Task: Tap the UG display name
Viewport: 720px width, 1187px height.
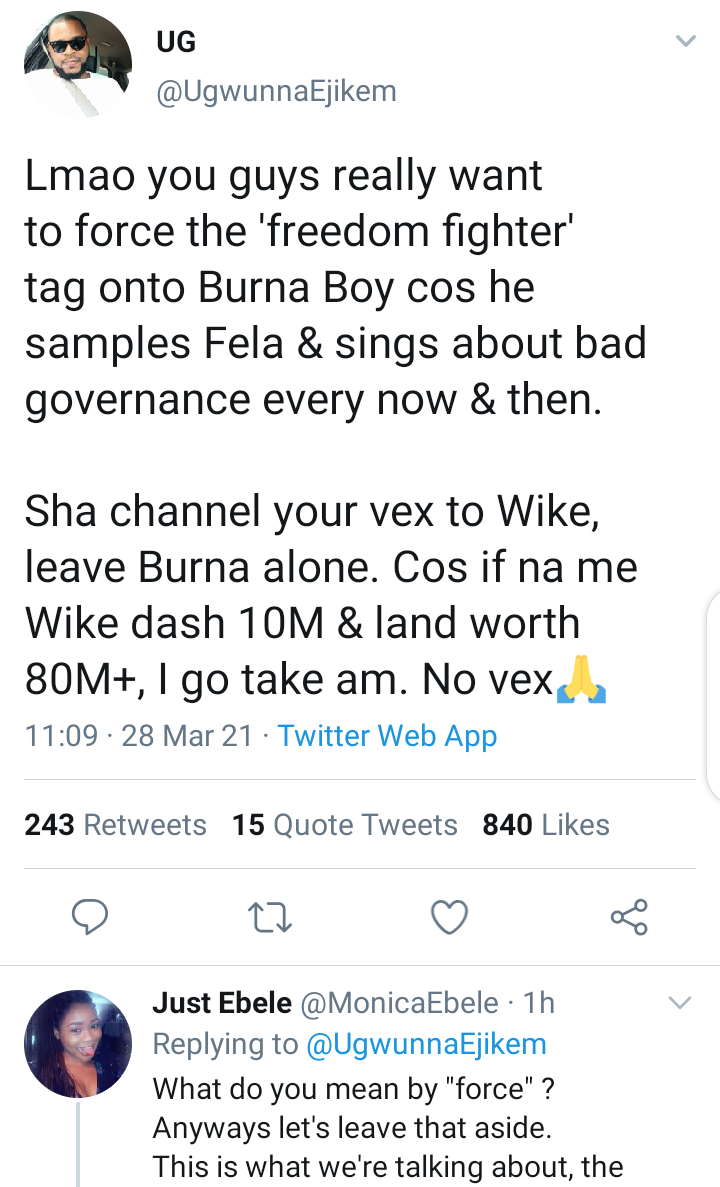Action: point(176,42)
